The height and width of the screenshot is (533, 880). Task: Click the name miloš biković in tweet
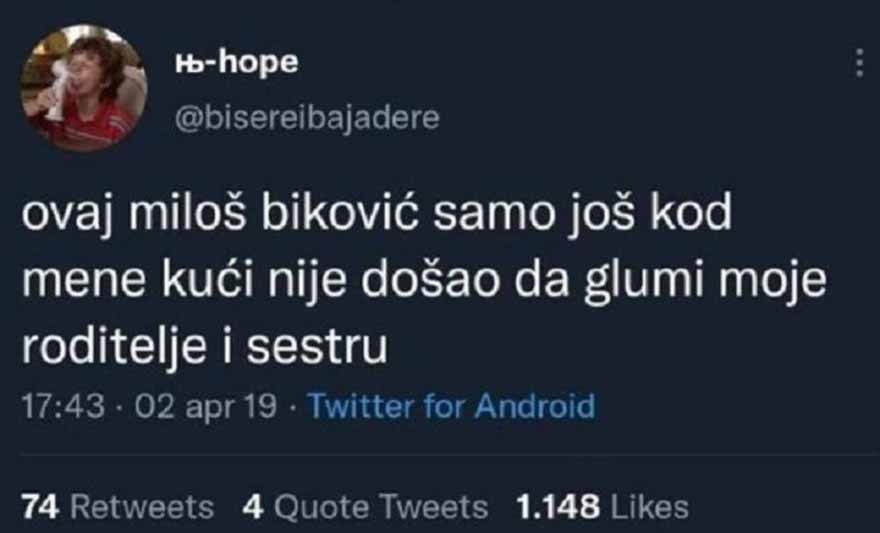coord(274,213)
